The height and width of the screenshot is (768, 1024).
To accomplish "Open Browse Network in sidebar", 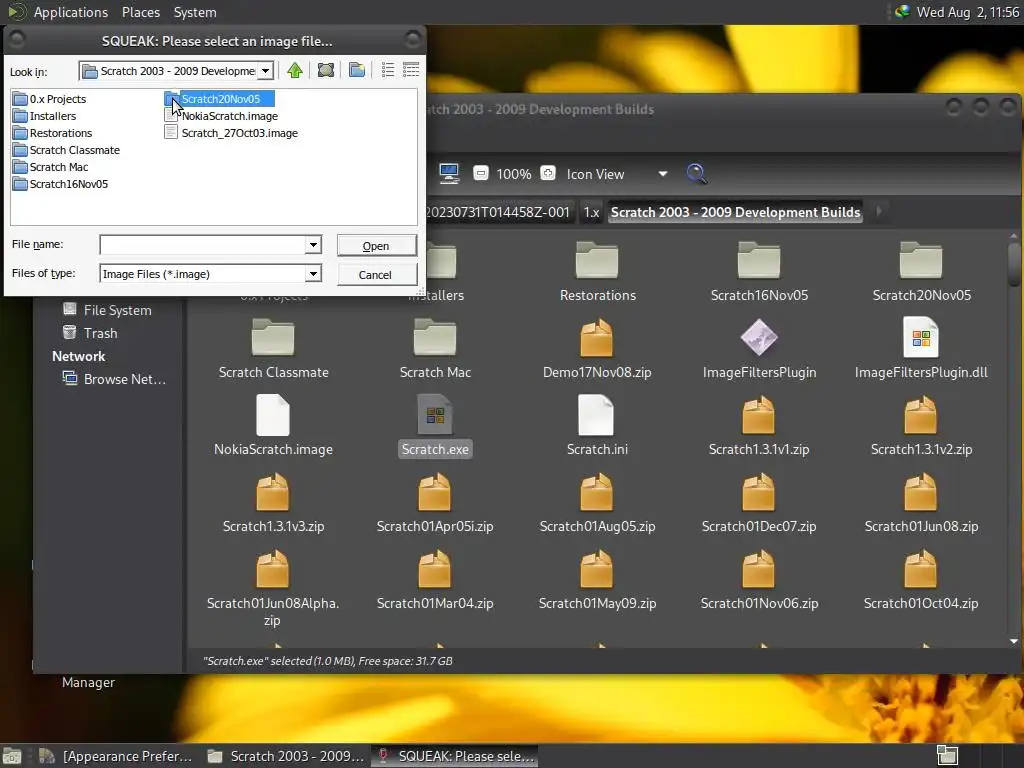I will tap(114, 379).
